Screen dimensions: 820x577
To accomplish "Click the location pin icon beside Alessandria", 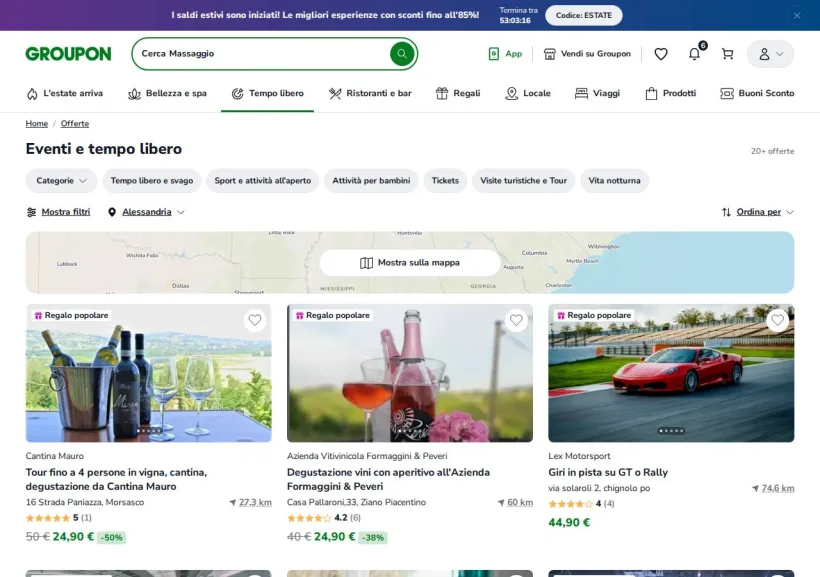I will (x=112, y=212).
